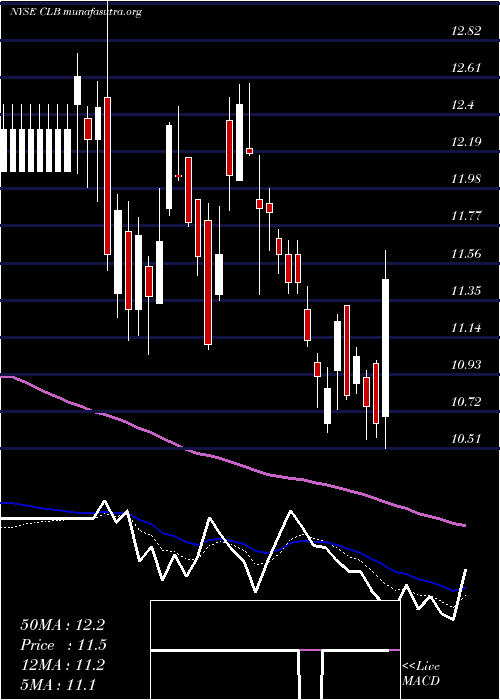500x700 pixels.
Task: Click the 11.77 price axis label
Action: (466, 216)
